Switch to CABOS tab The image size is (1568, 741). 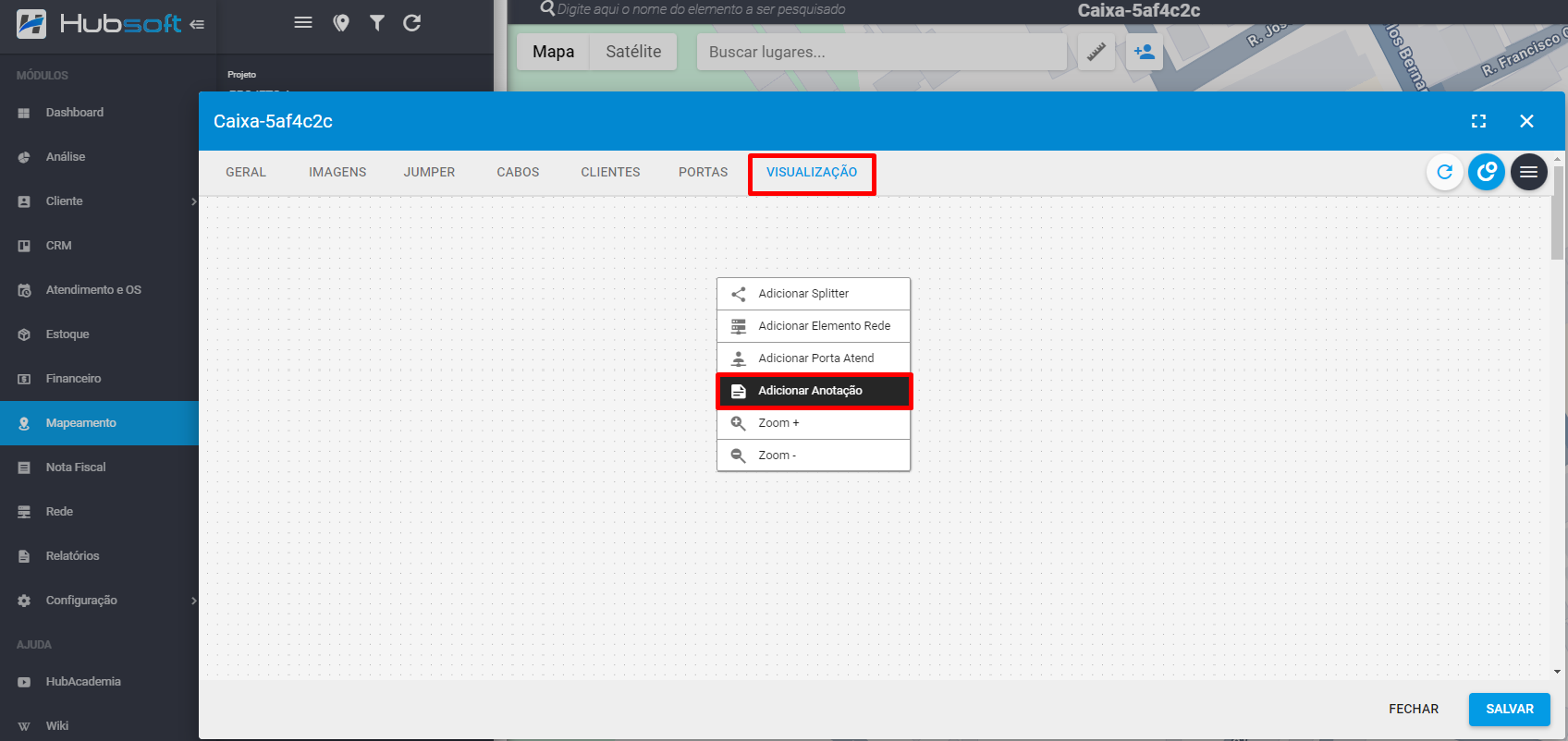tap(518, 173)
